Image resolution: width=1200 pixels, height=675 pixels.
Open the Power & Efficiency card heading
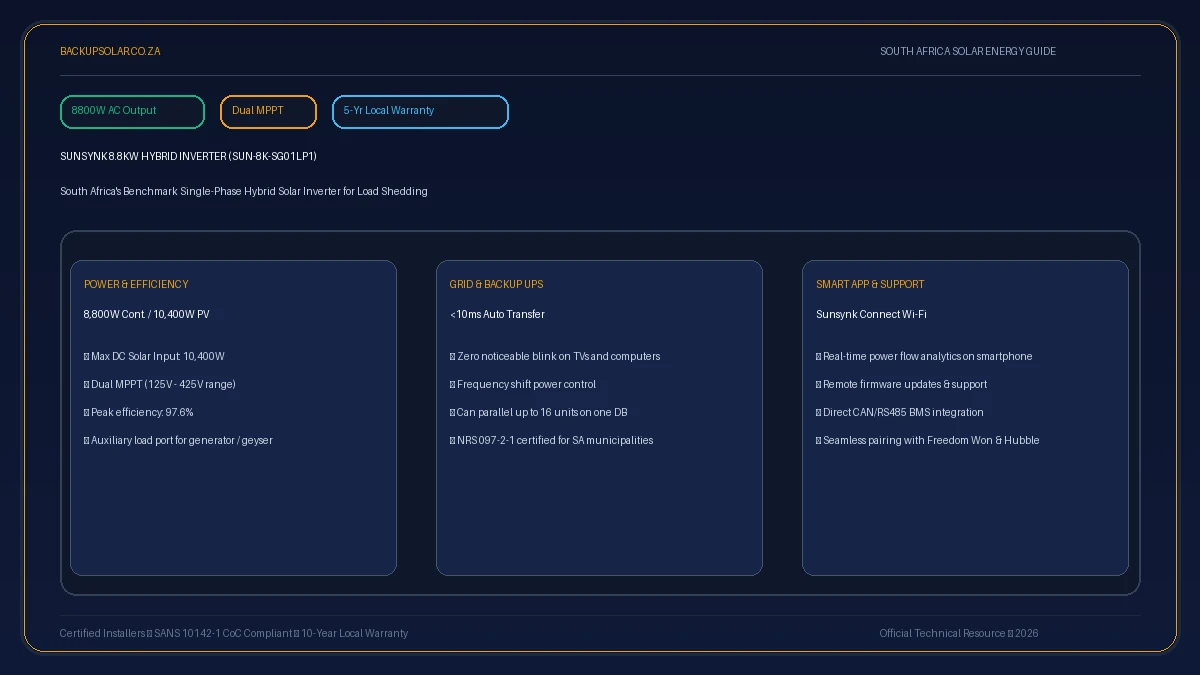coord(136,285)
